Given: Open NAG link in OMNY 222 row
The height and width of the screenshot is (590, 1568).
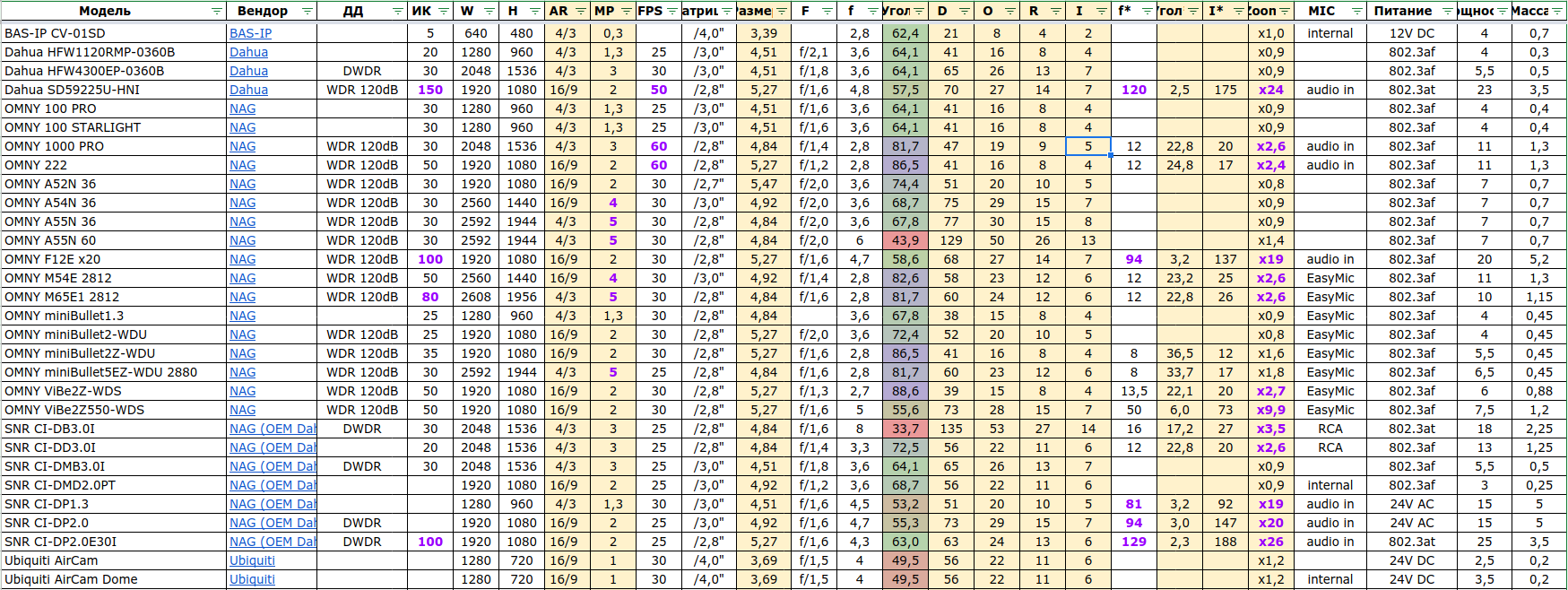Looking at the screenshot, I should (242, 165).
